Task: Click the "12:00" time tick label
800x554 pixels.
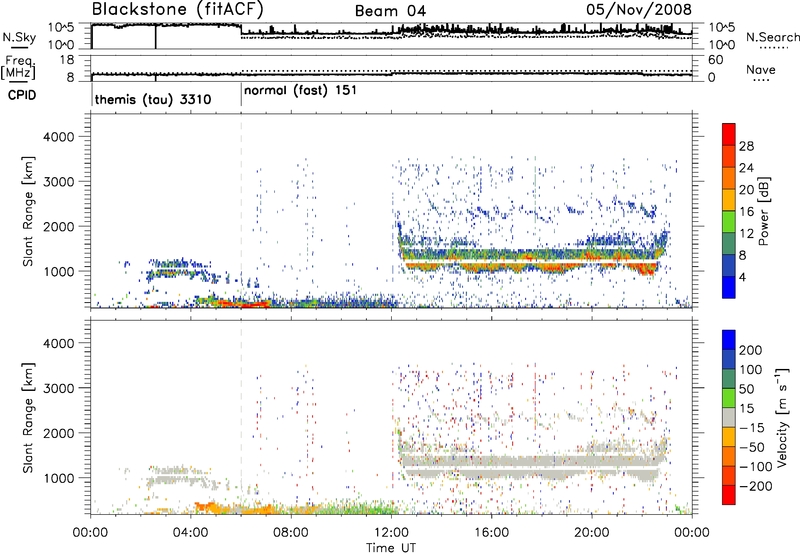Action: click(x=391, y=533)
